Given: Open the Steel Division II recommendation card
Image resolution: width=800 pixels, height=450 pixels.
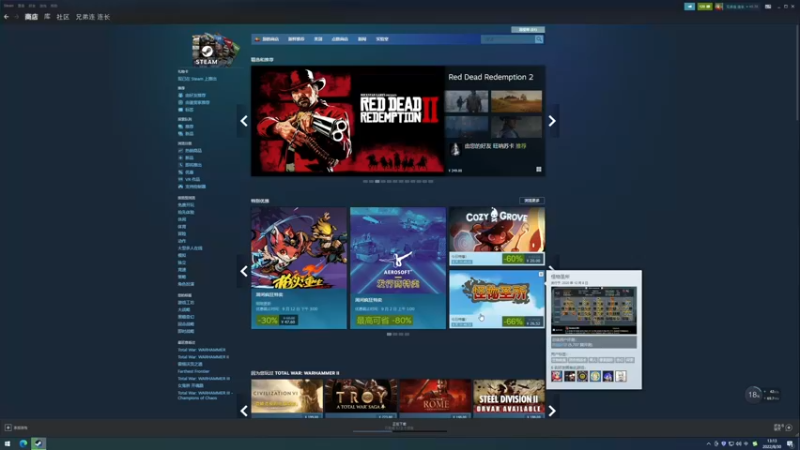Looking at the screenshot, I should (x=509, y=398).
